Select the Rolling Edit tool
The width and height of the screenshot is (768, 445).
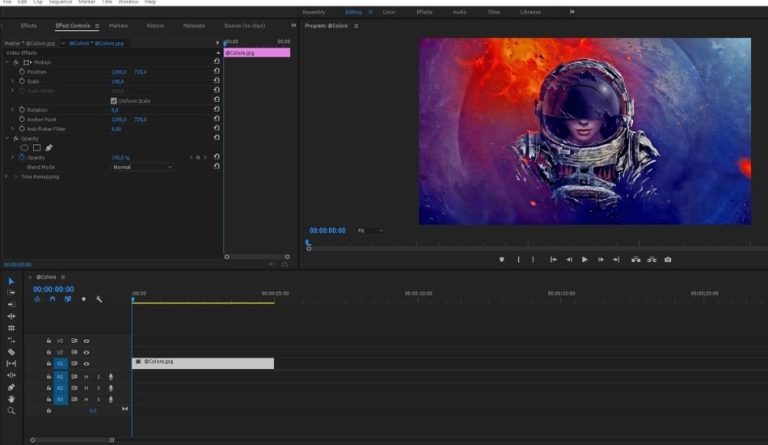pos(11,316)
